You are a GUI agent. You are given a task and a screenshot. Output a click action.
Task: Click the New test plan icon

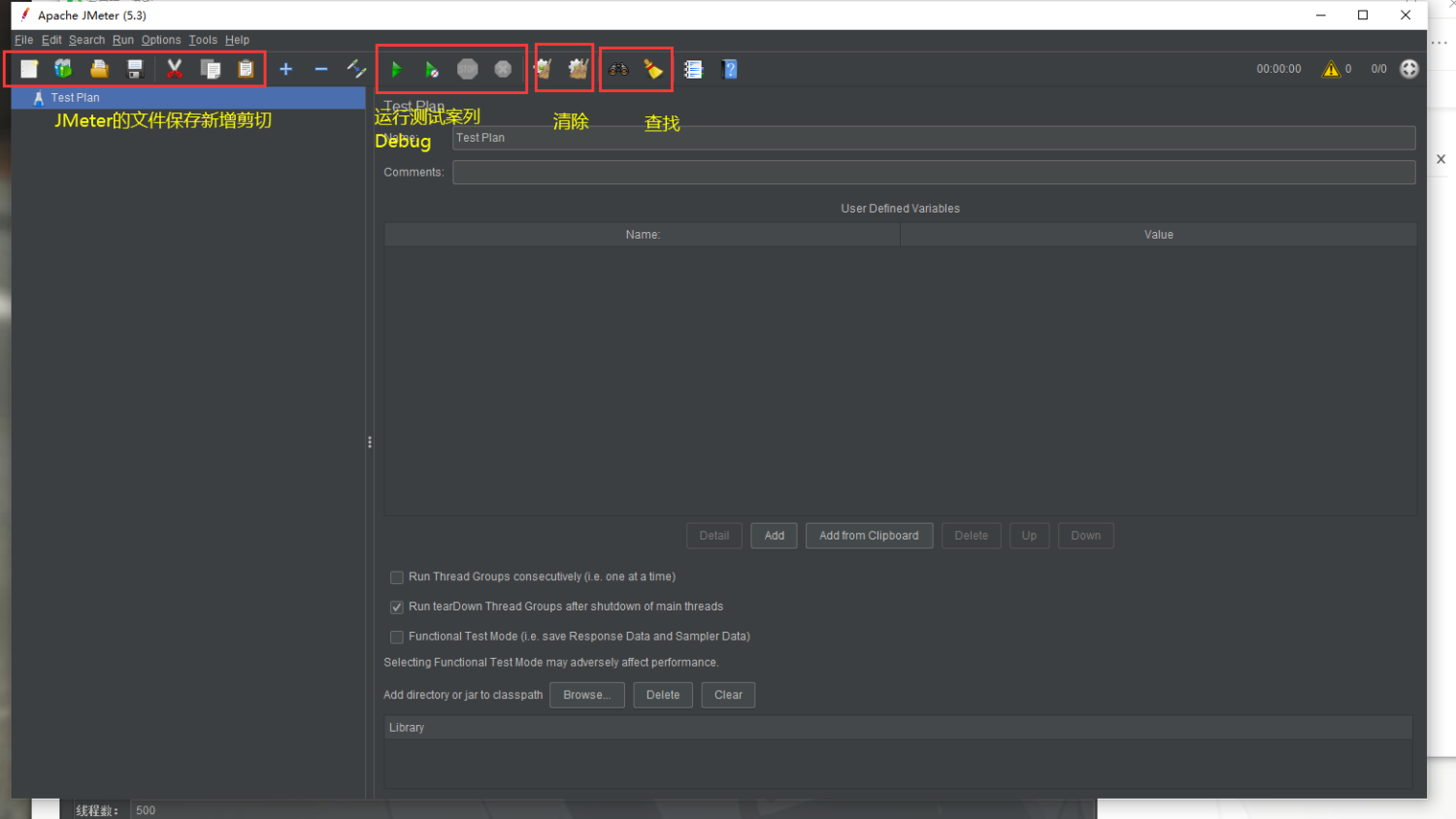point(29,69)
